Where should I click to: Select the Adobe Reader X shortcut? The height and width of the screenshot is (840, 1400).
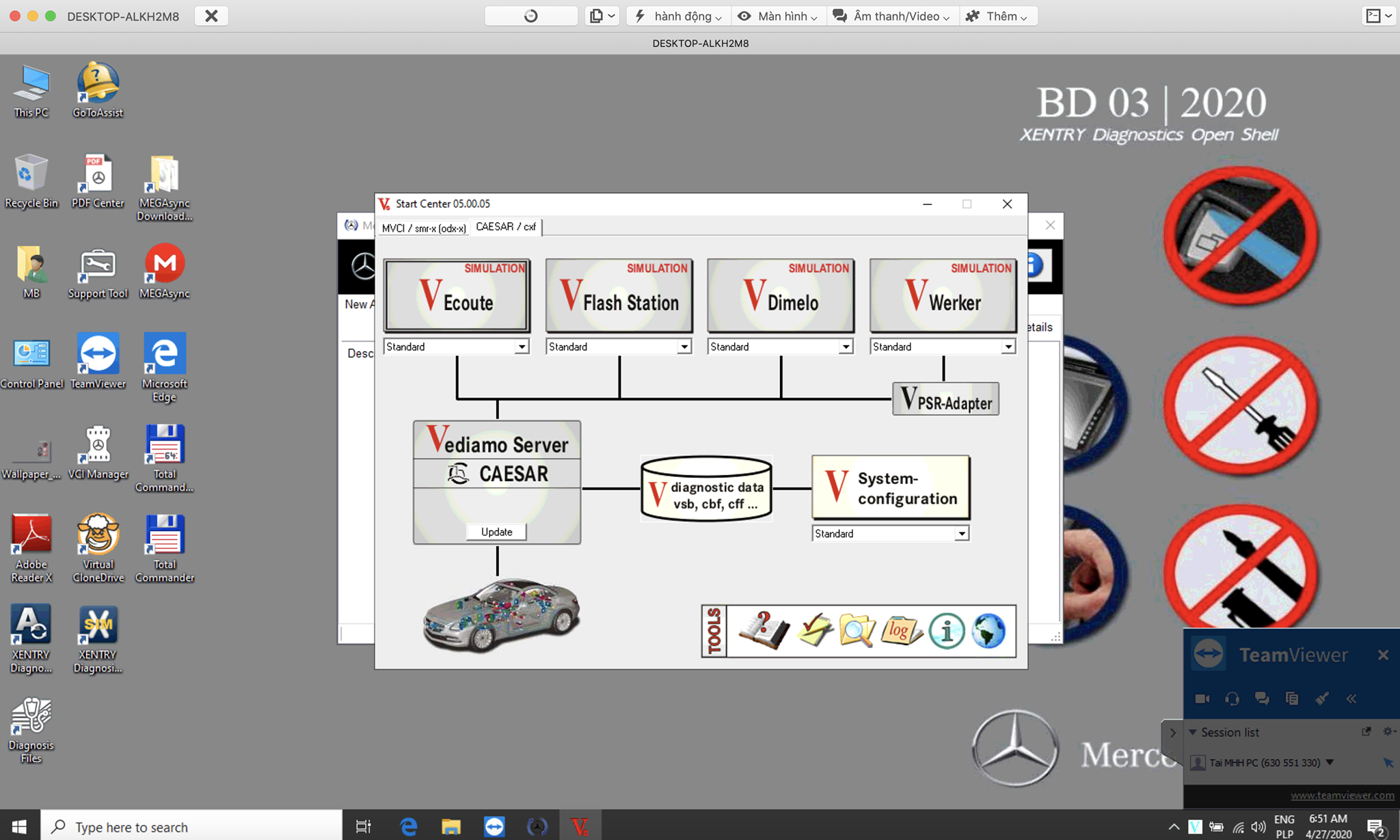[x=31, y=548]
